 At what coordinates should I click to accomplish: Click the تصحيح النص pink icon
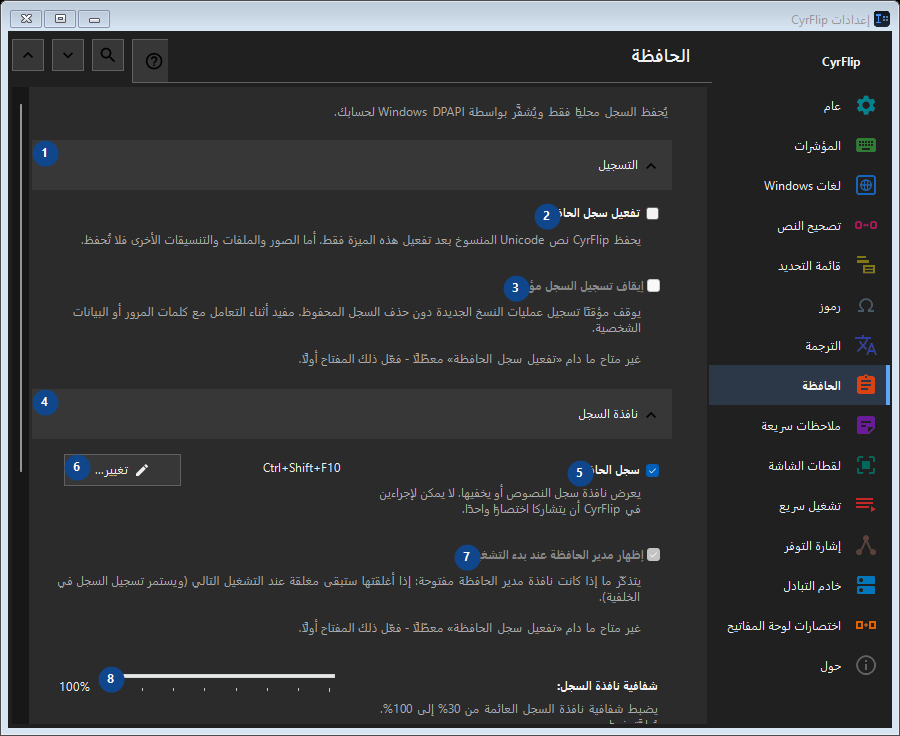pos(866,225)
